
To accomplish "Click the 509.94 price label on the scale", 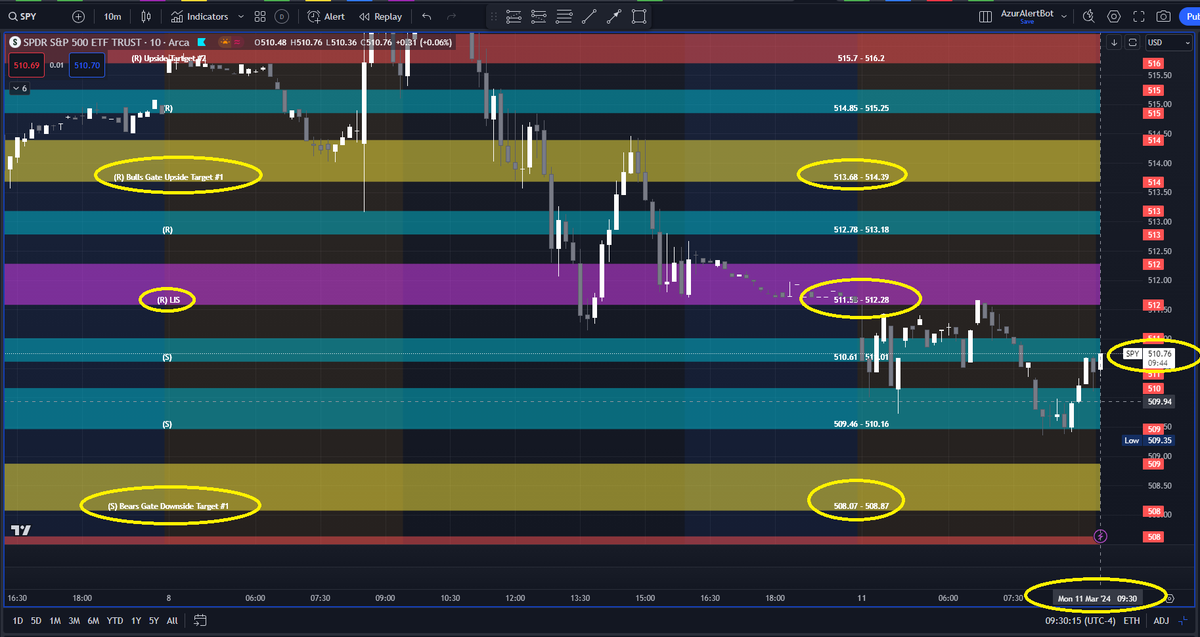I will (x=1157, y=401).
